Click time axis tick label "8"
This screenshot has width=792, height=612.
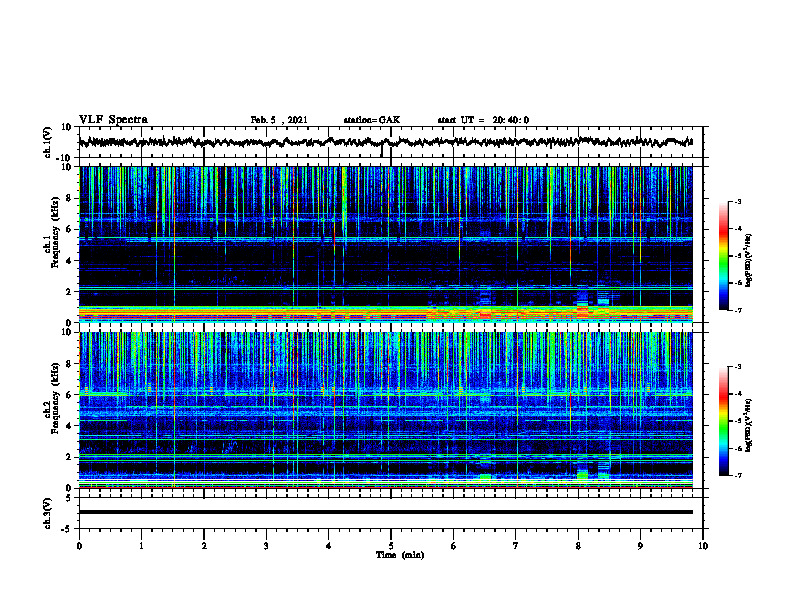pyautogui.click(x=578, y=546)
